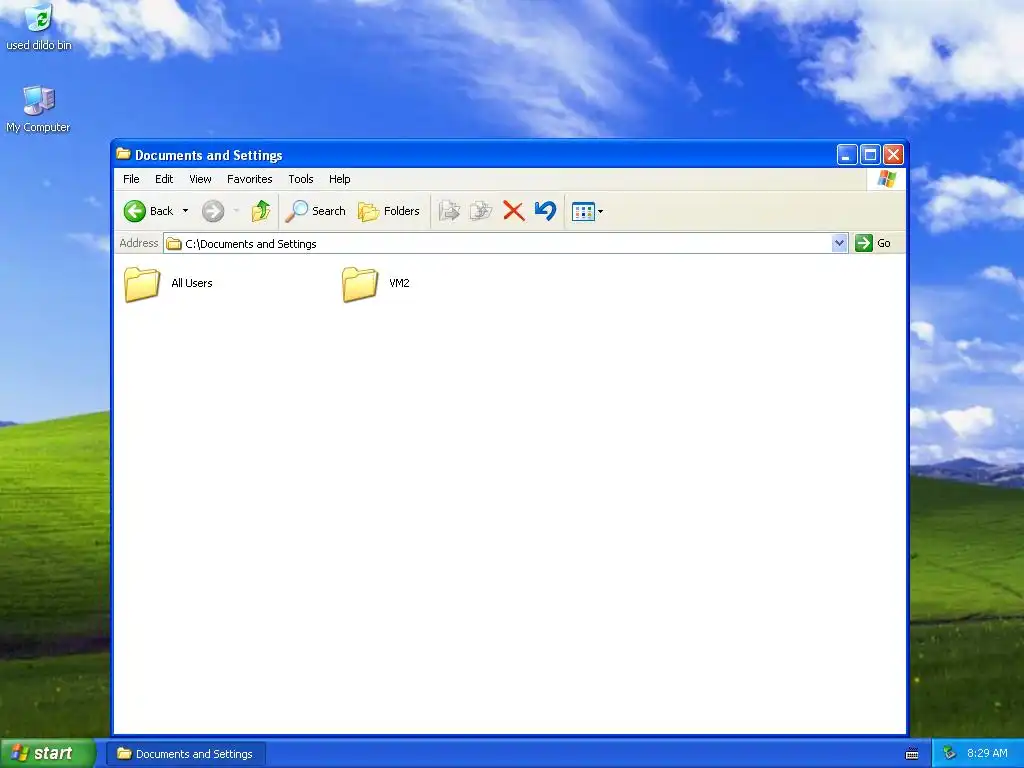Image resolution: width=1024 pixels, height=768 pixels.
Task: Click the folder icon in window title bar
Action: coord(123,154)
